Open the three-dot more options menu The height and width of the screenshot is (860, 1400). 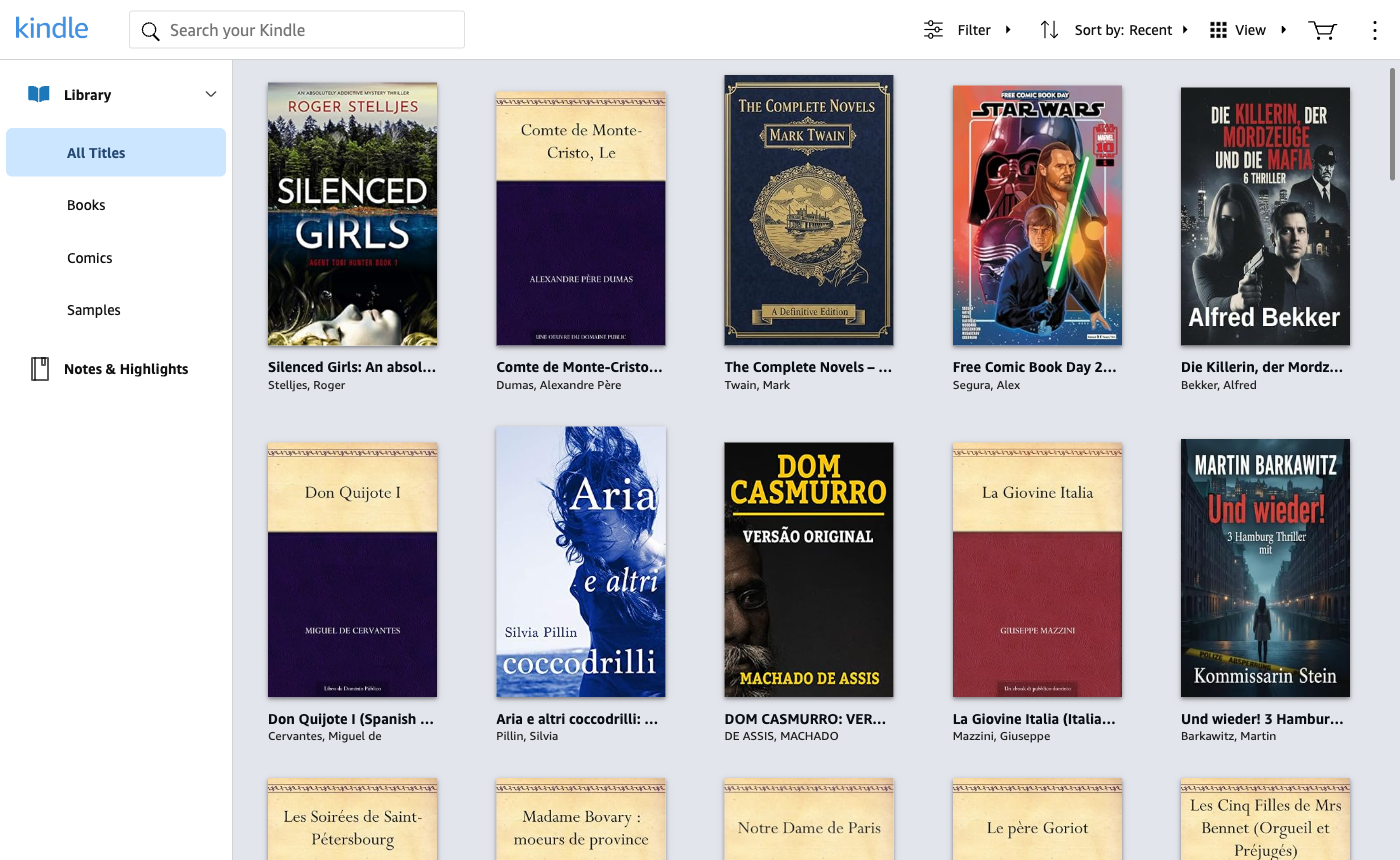point(1375,30)
